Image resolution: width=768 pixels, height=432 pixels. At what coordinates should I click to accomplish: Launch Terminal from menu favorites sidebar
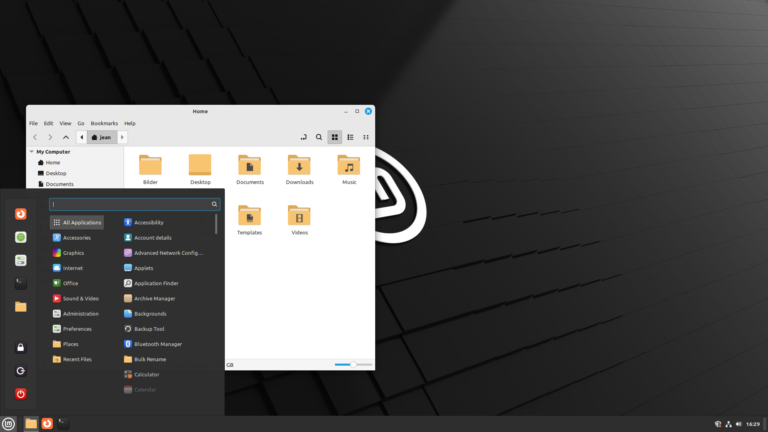(21, 283)
